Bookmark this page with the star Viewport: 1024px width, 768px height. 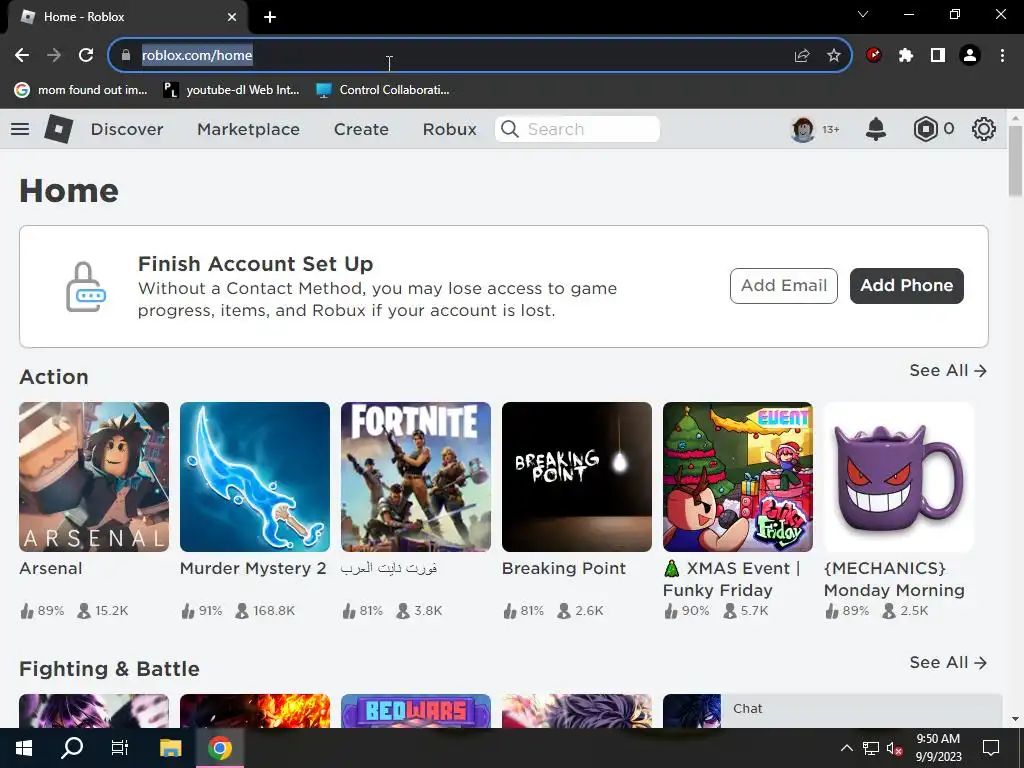coord(834,56)
